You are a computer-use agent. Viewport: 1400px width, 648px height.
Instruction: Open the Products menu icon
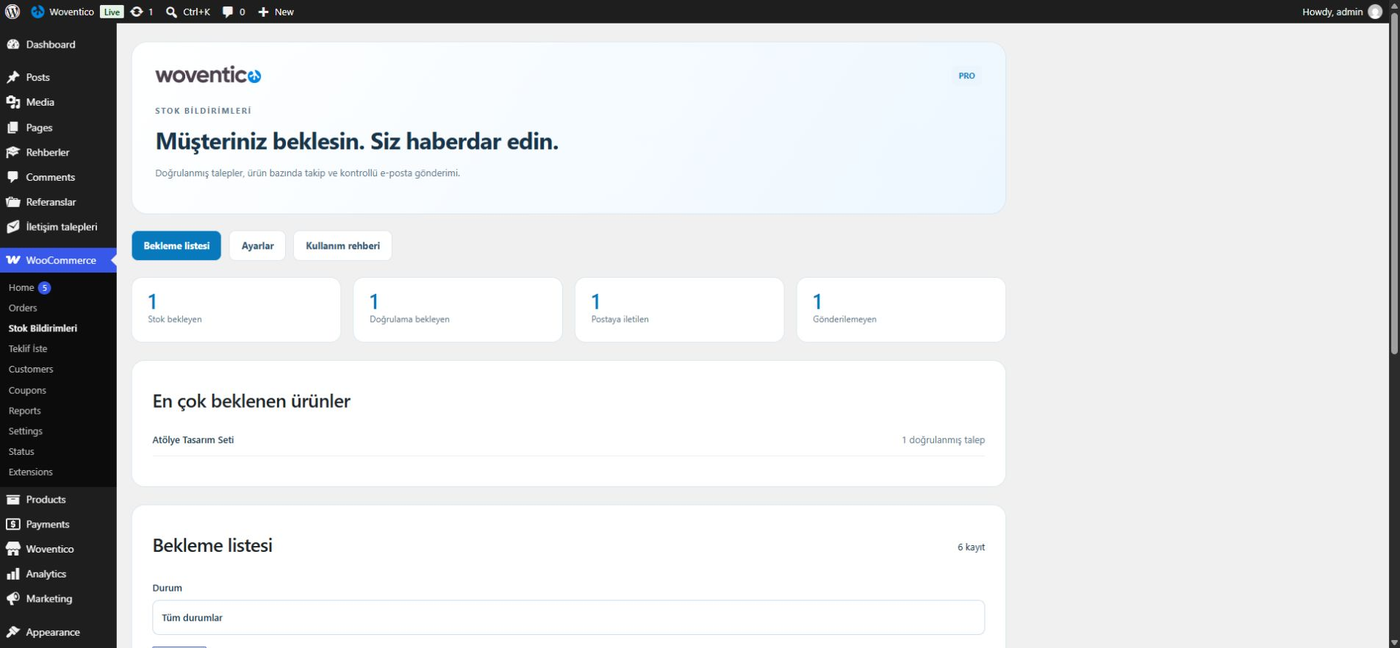pyautogui.click(x=13, y=499)
